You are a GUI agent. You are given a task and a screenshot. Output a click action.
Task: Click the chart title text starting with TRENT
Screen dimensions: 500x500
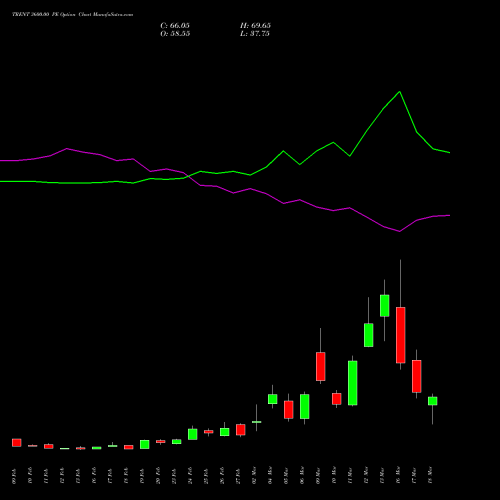coord(73,14)
